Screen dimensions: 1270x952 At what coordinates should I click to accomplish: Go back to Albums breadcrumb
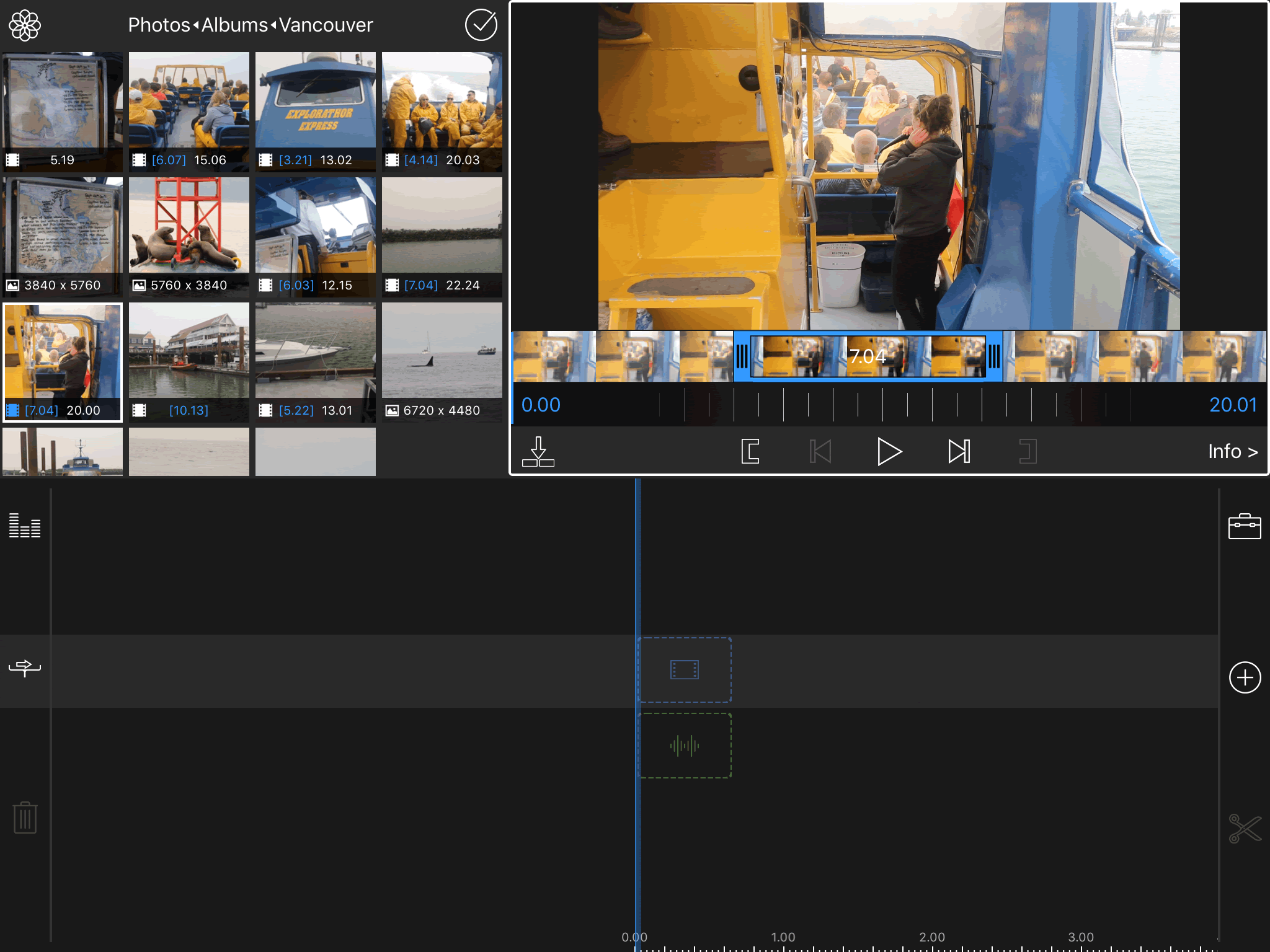(234, 25)
